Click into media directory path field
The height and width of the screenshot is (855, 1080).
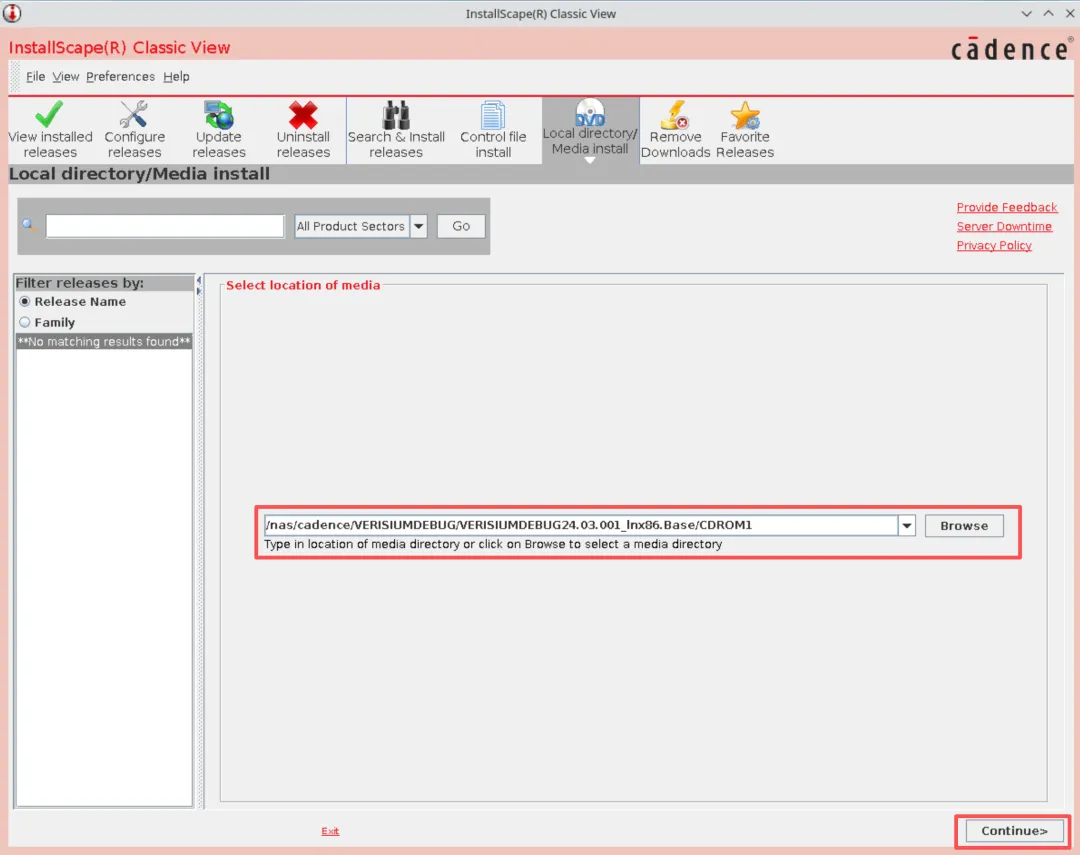(x=581, y=525)
